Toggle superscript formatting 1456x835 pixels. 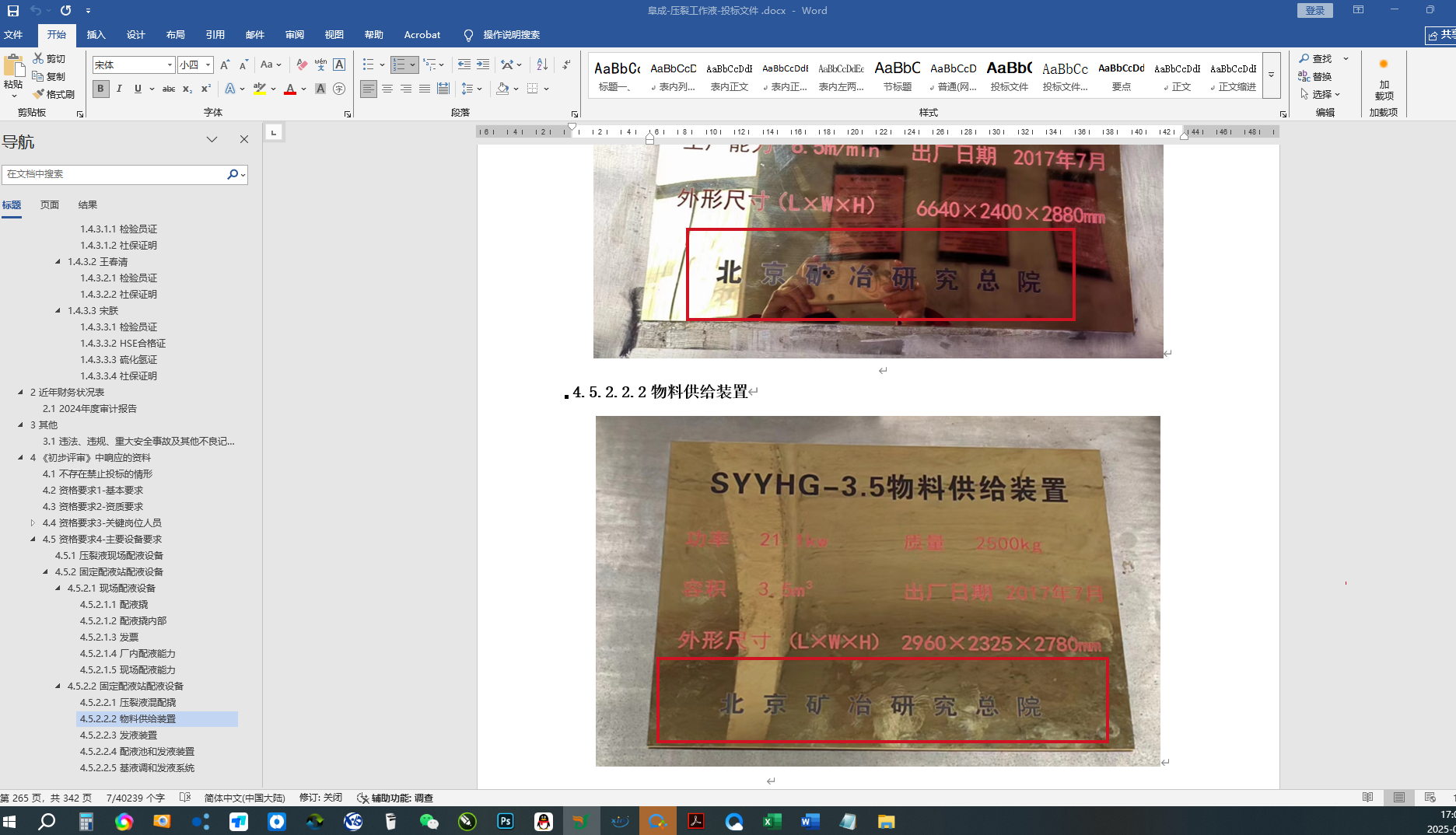206,89
